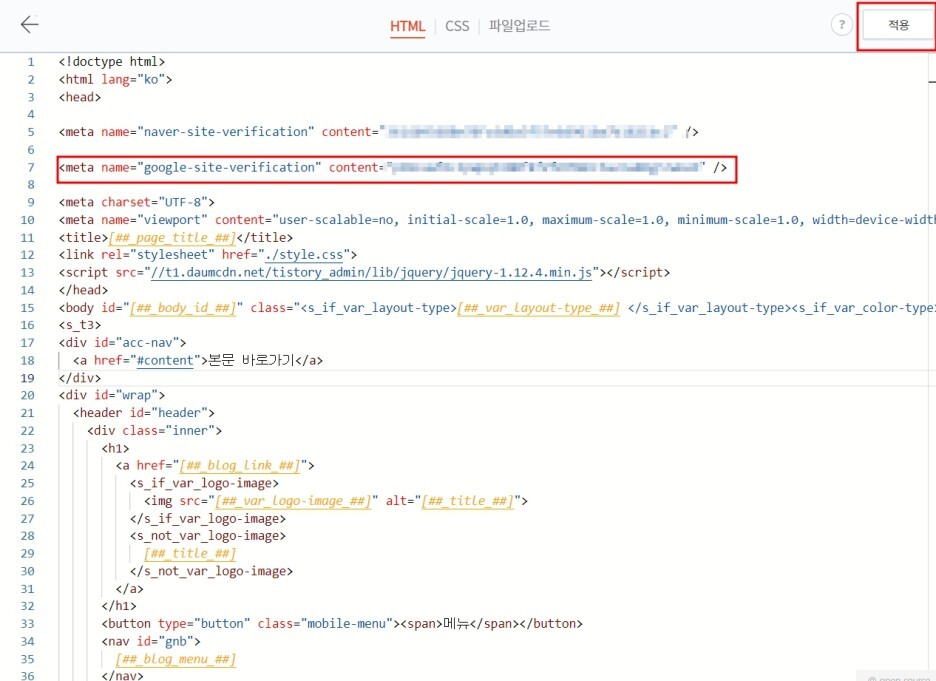Click the mobile-menu button line
The height and width of the screenshot is (681, 936).
tap(342, 624)
